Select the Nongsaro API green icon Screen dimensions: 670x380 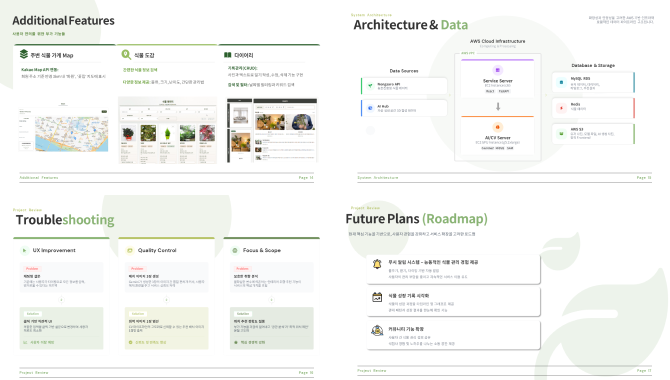(370, 85)
